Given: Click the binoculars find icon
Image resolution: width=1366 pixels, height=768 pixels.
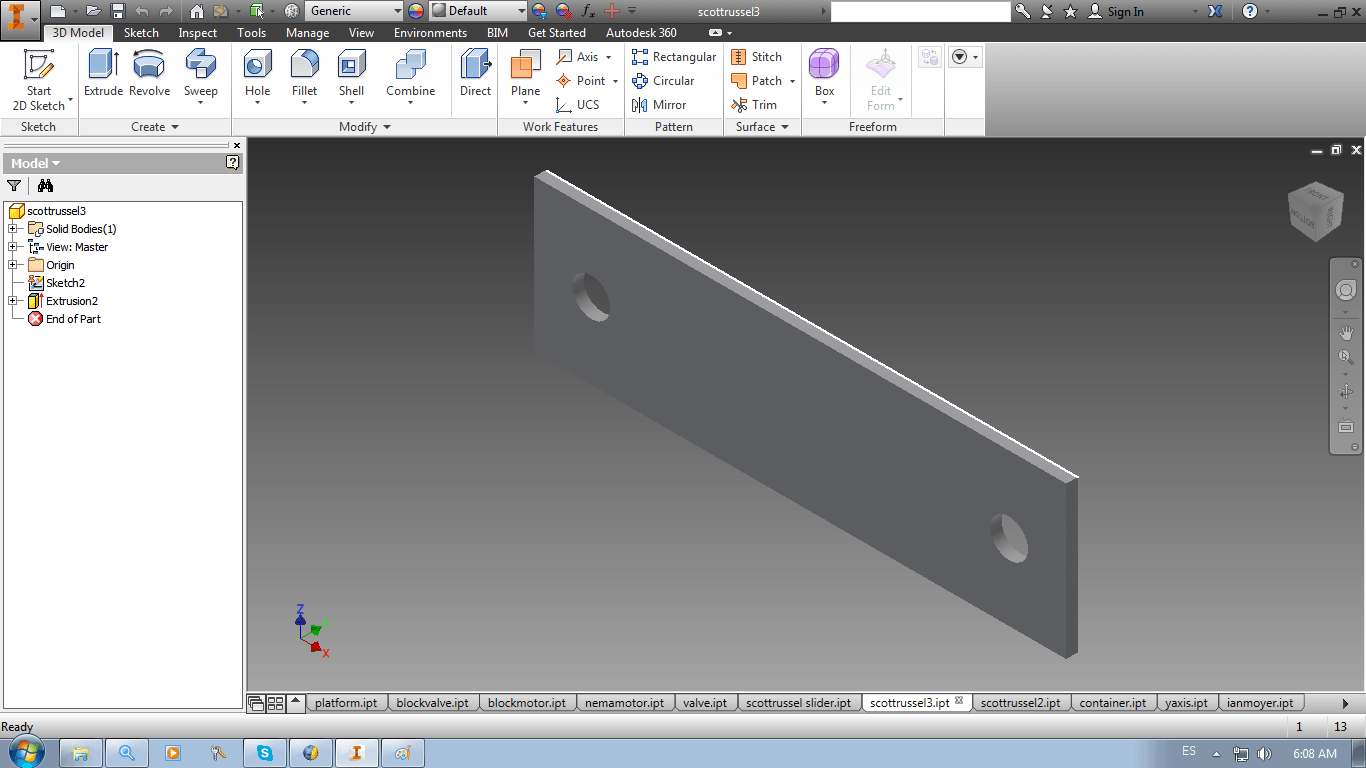Looking at the screenshot, I should (x=45, y=186).
